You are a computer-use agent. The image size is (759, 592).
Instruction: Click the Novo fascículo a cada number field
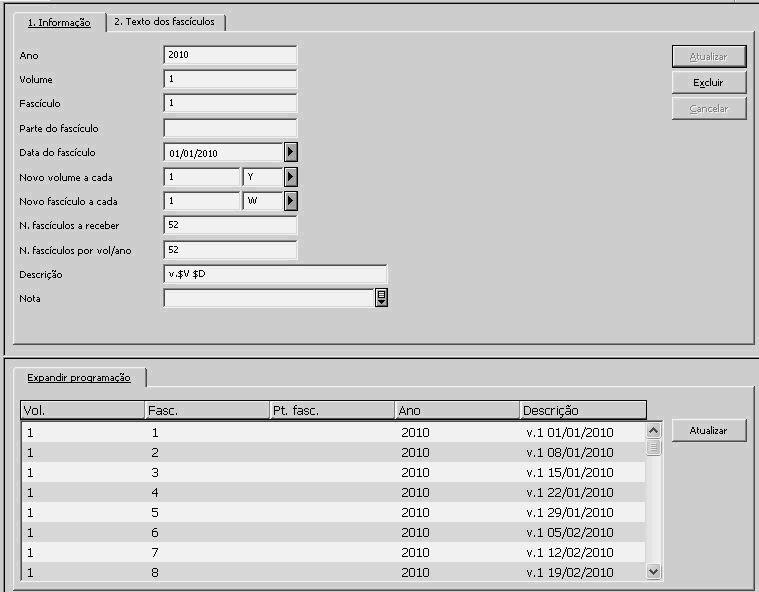pos(202,201)
